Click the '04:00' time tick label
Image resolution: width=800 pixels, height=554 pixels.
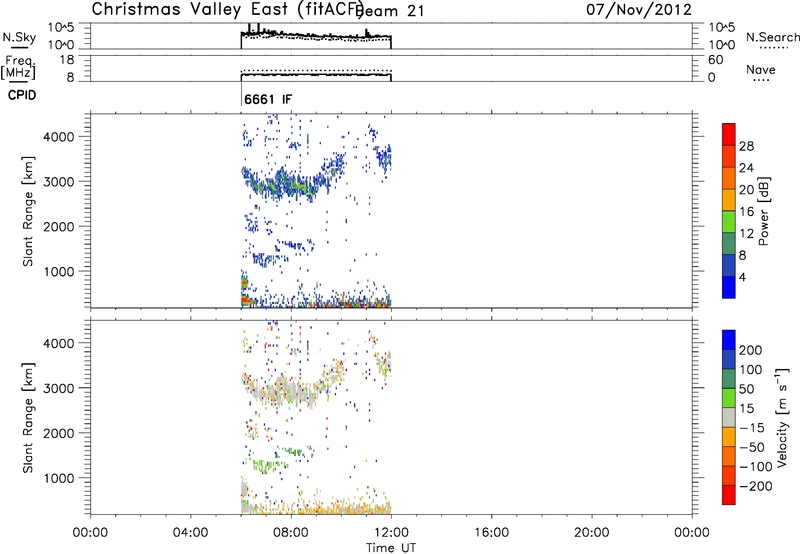(x=190, y=533)
